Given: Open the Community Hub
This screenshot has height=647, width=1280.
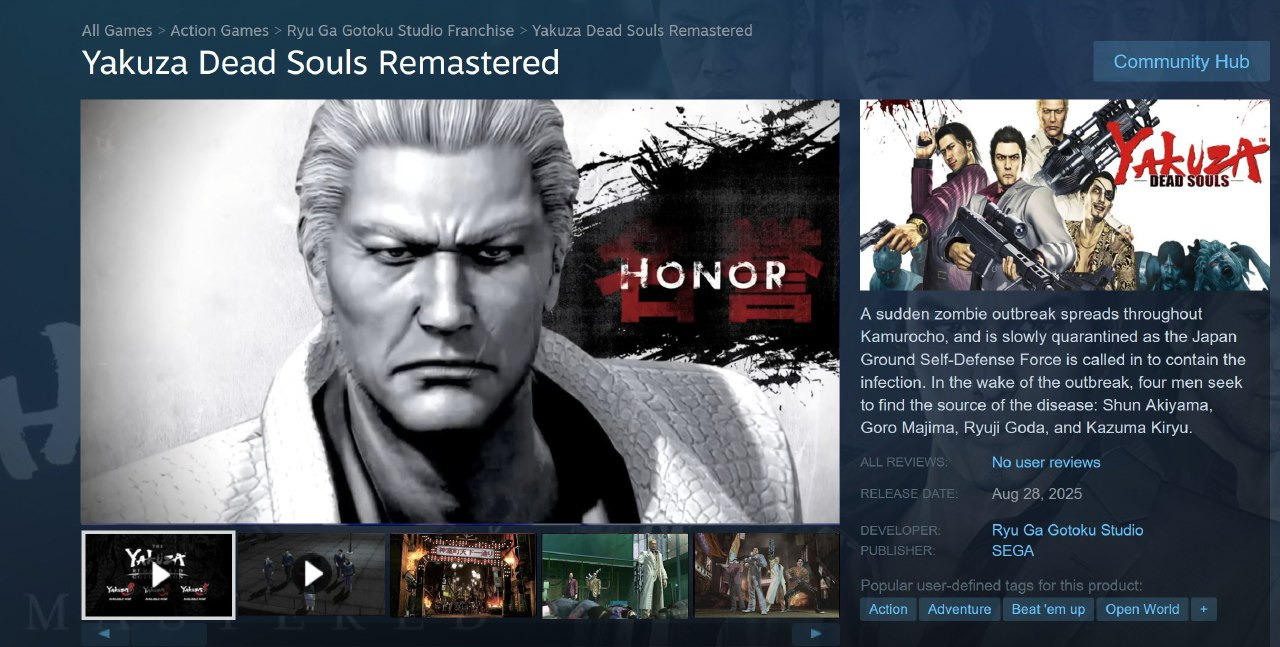Looking at the screenshot, I should coord(1181,61).
